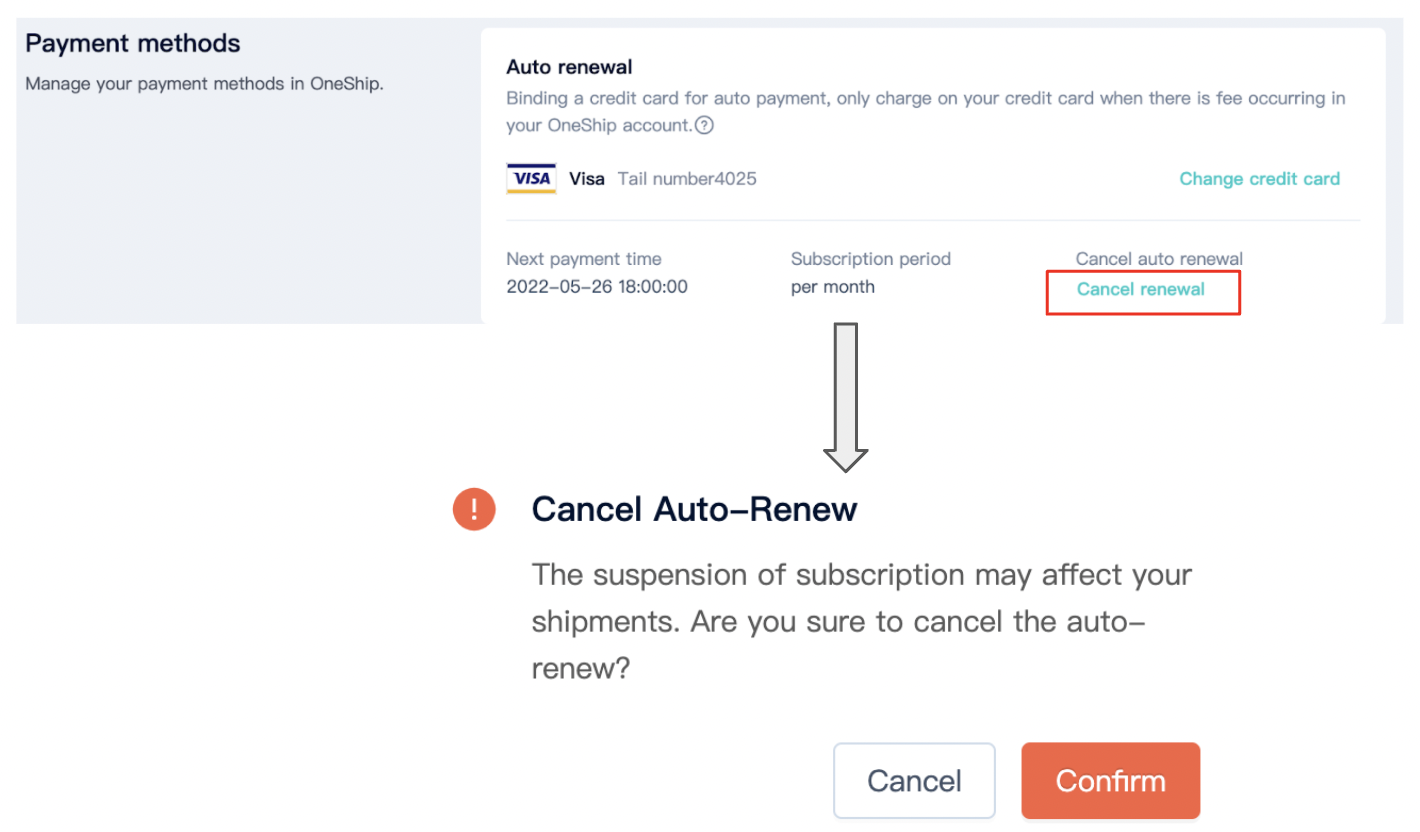The width and height of the screenshot is (1420, 832).
Task: Click the Tail number4025 text
Action: coord(687,179)
